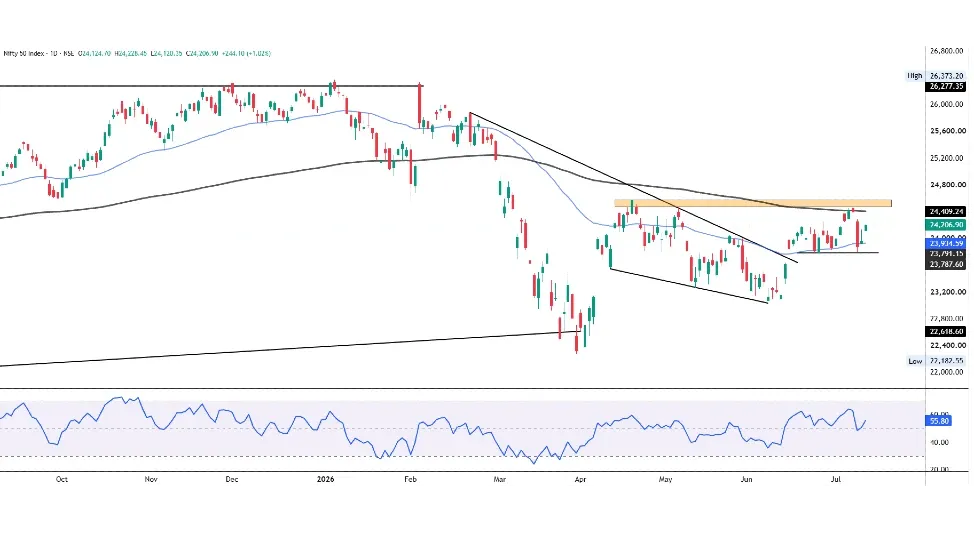Click the 23,200.00 price axis label

(947, 292)
